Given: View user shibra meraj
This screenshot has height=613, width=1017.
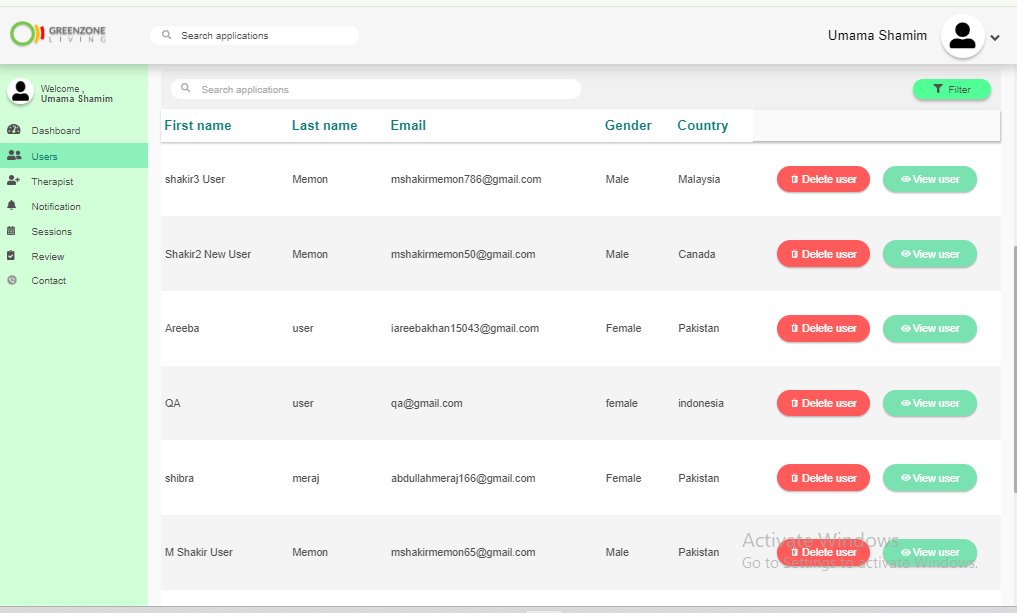Looking at the screenshot, I should point(929,478).
